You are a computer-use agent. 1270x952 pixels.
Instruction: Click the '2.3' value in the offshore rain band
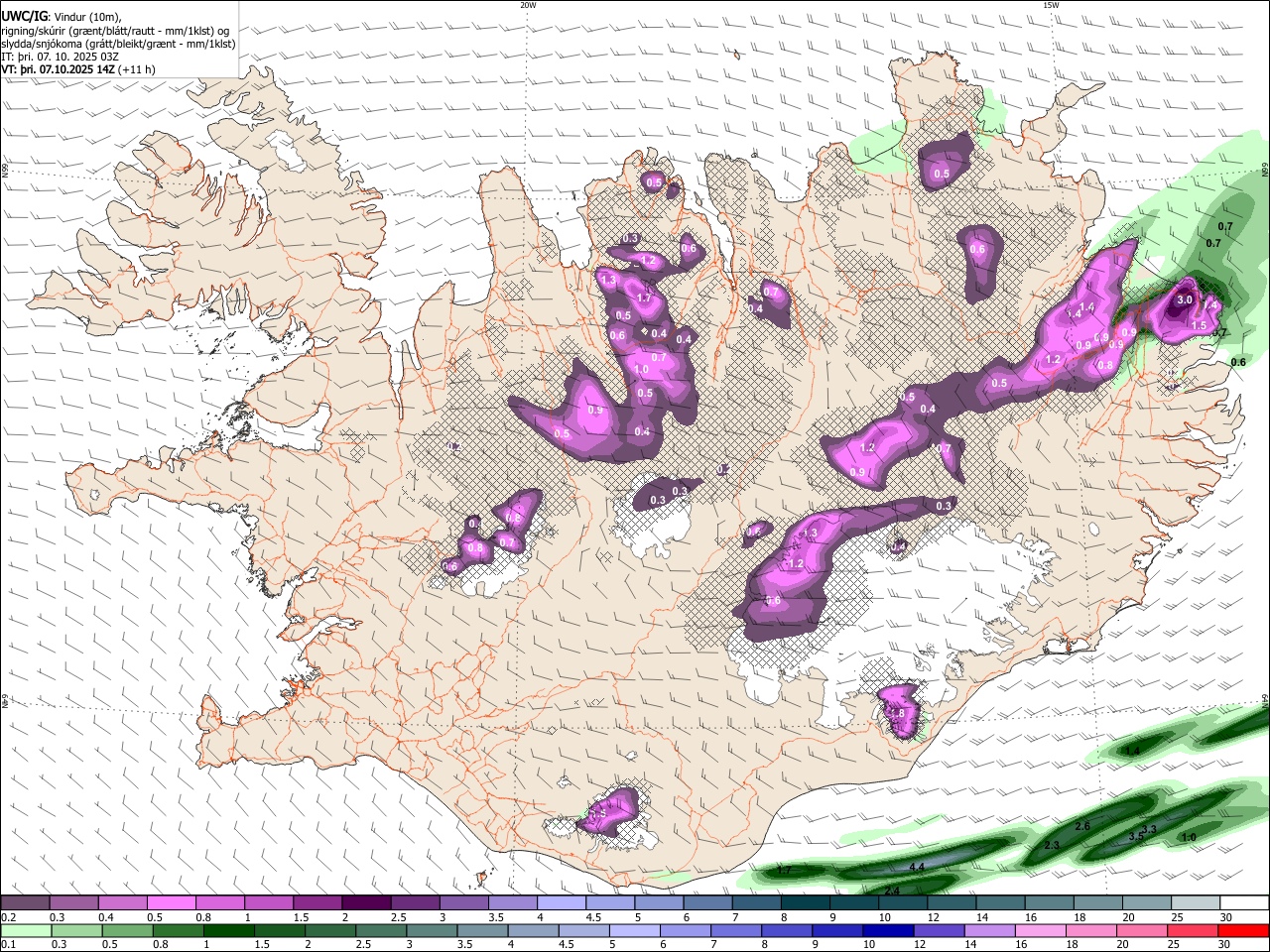pos(1053,846)
